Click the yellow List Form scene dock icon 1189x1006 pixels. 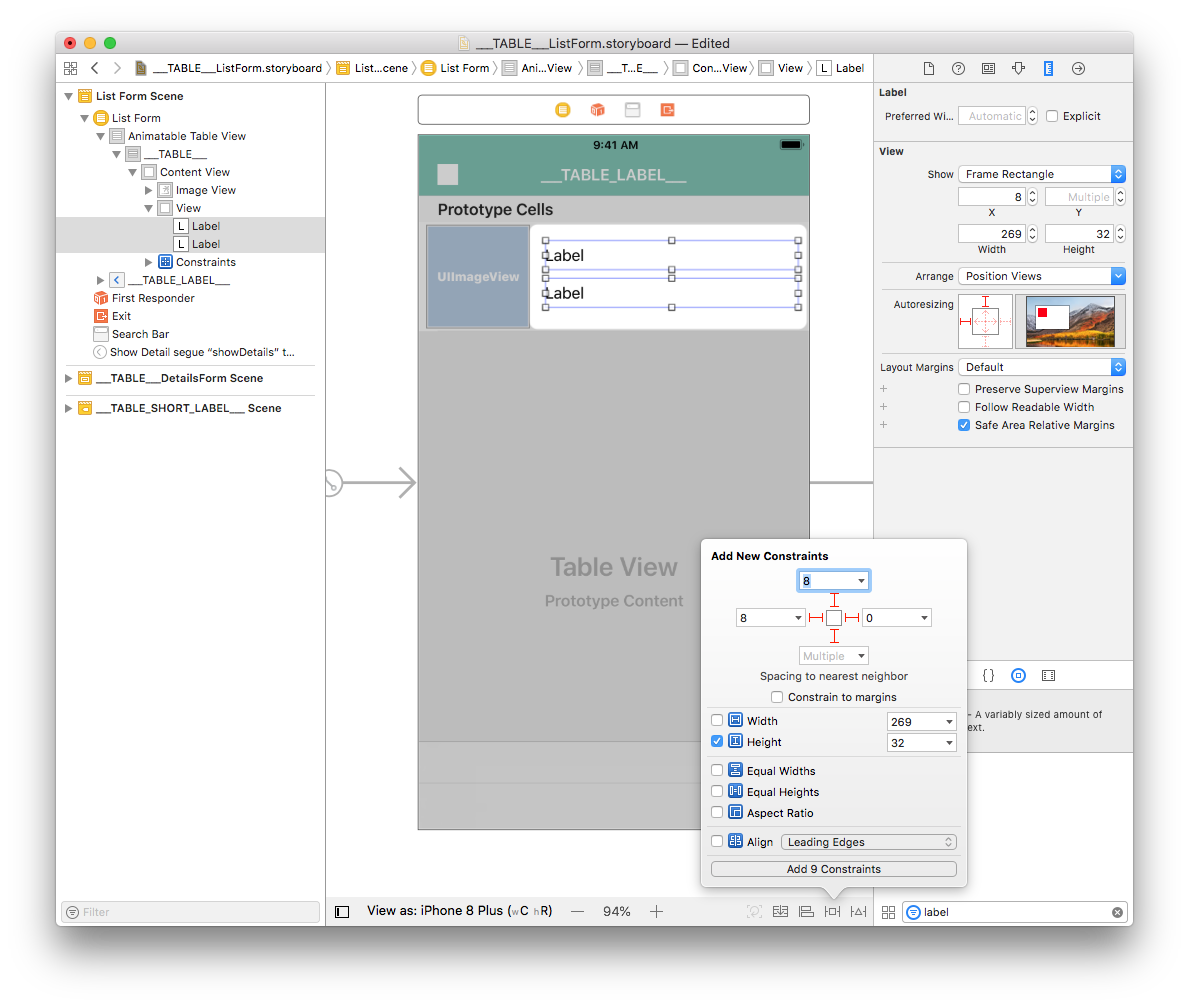(x=563, y=110)
